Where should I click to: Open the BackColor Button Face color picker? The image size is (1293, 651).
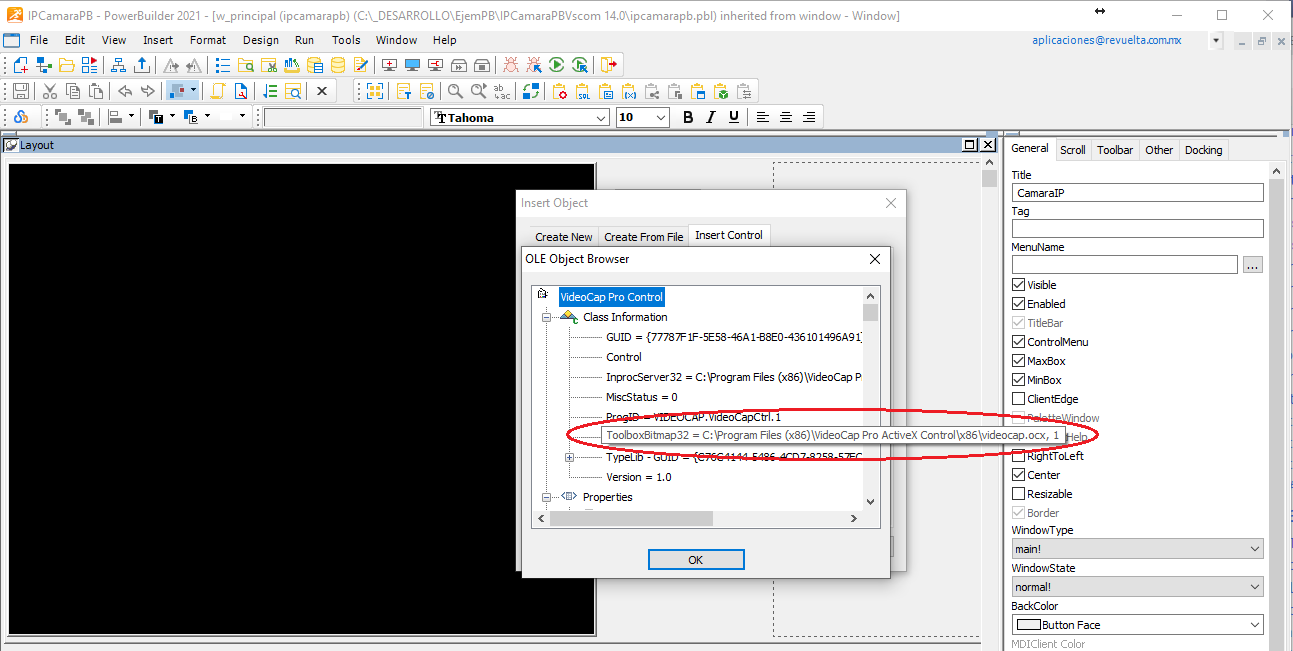pyautogui.click(x=1137, y=625)
